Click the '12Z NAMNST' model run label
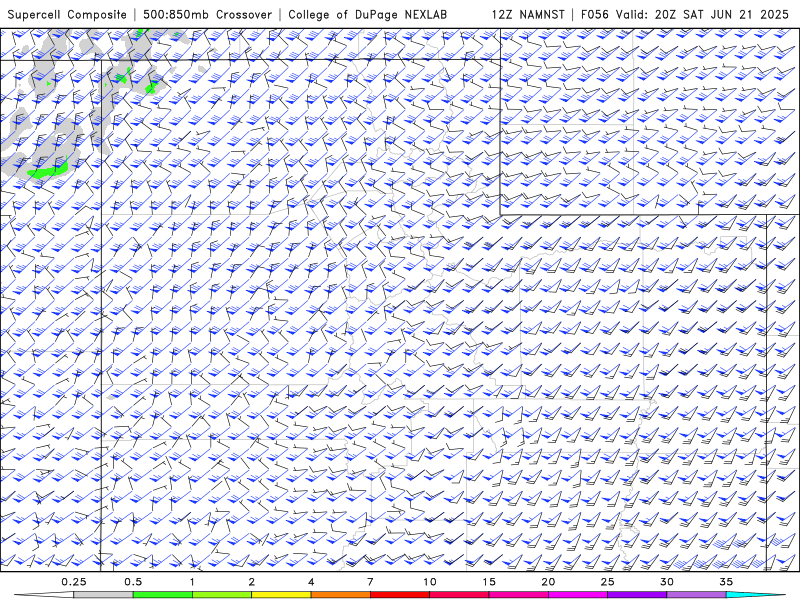 click(528, 14)
